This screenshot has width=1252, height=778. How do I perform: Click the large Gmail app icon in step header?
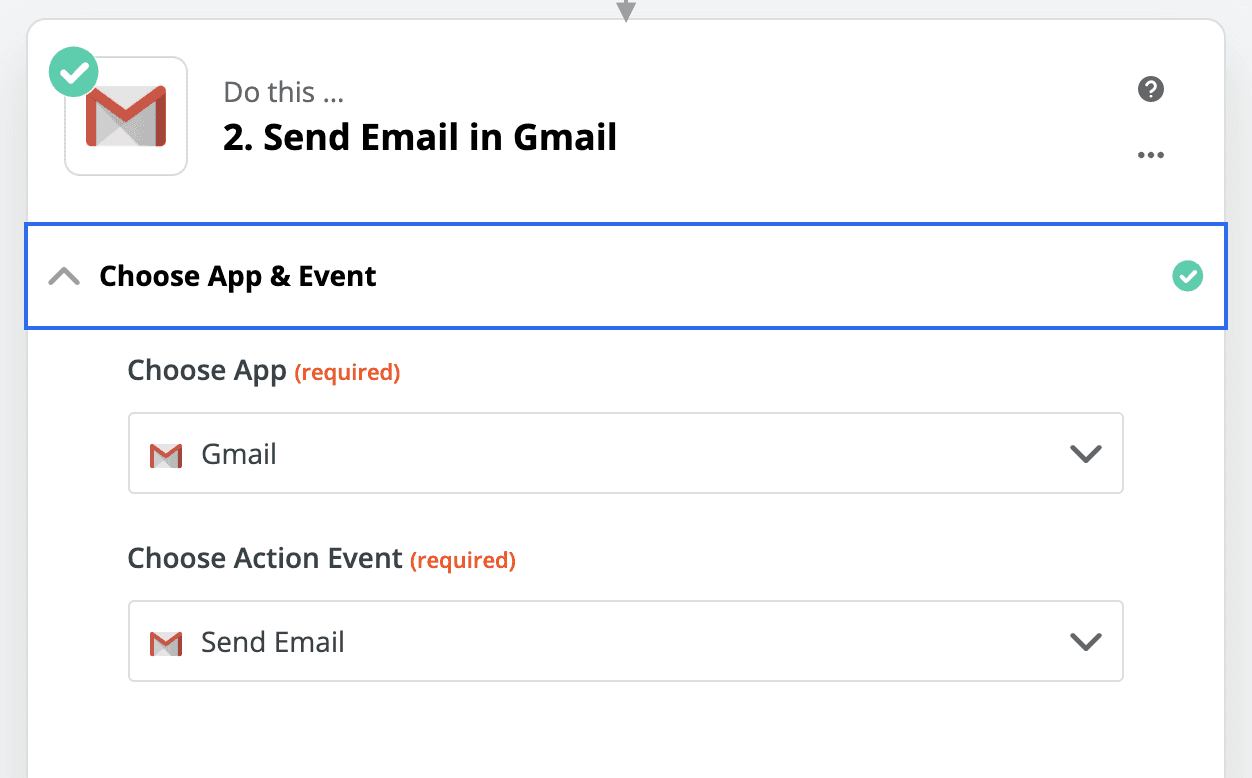click(126, 117)
